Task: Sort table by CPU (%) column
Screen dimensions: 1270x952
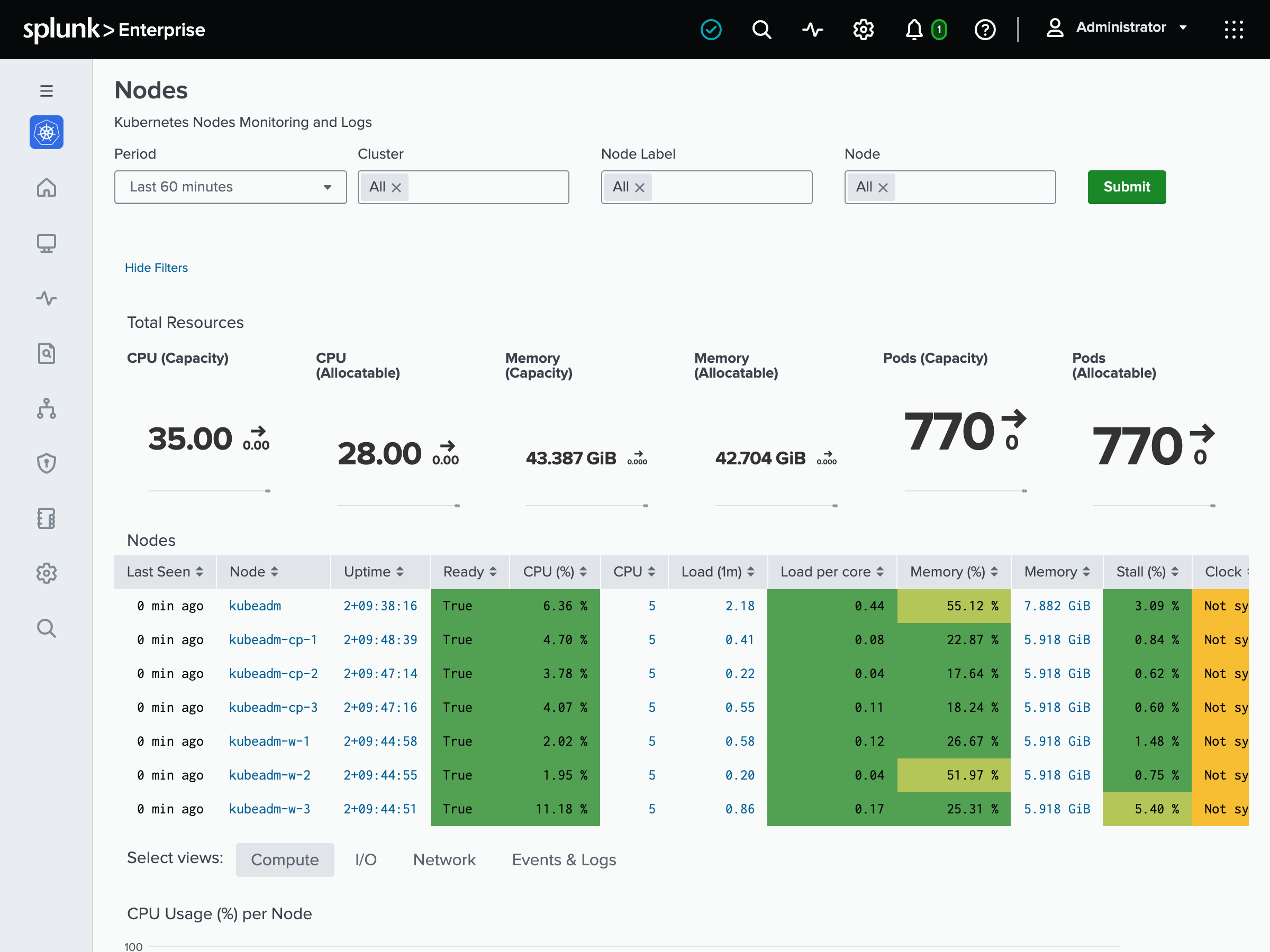Action: tap(555, 572)
